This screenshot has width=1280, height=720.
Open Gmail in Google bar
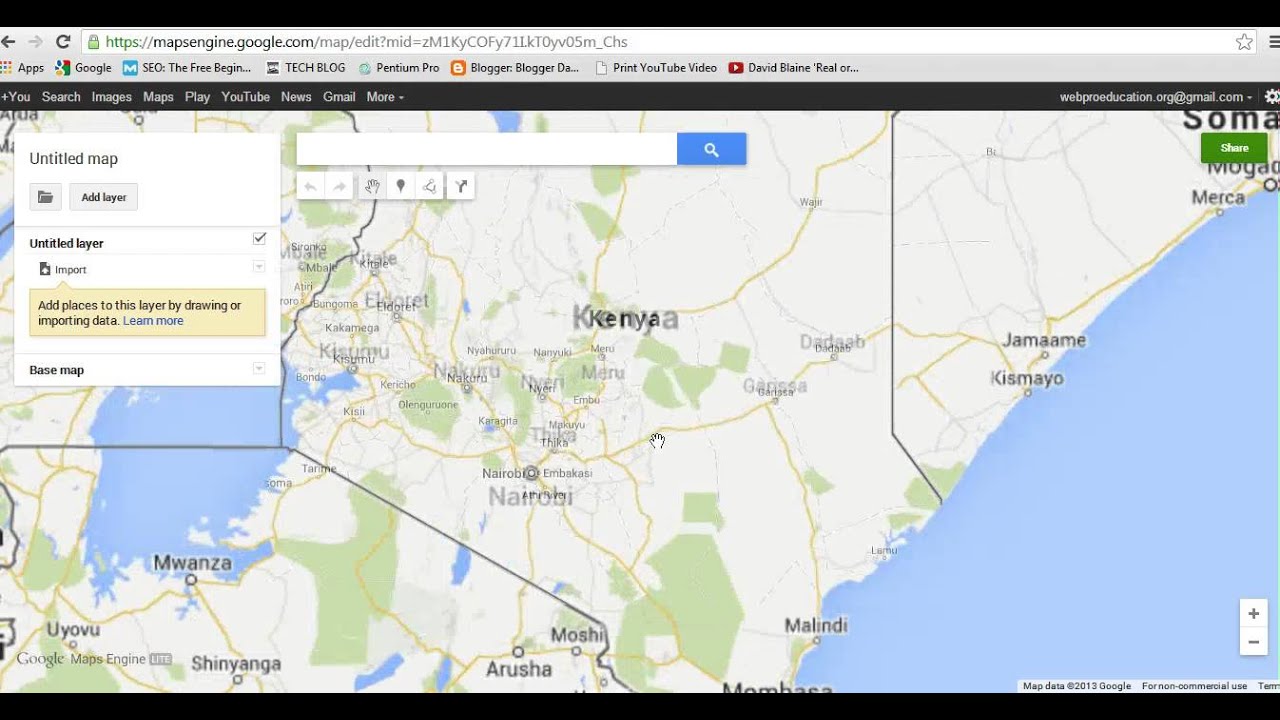[x=339, y=97]
